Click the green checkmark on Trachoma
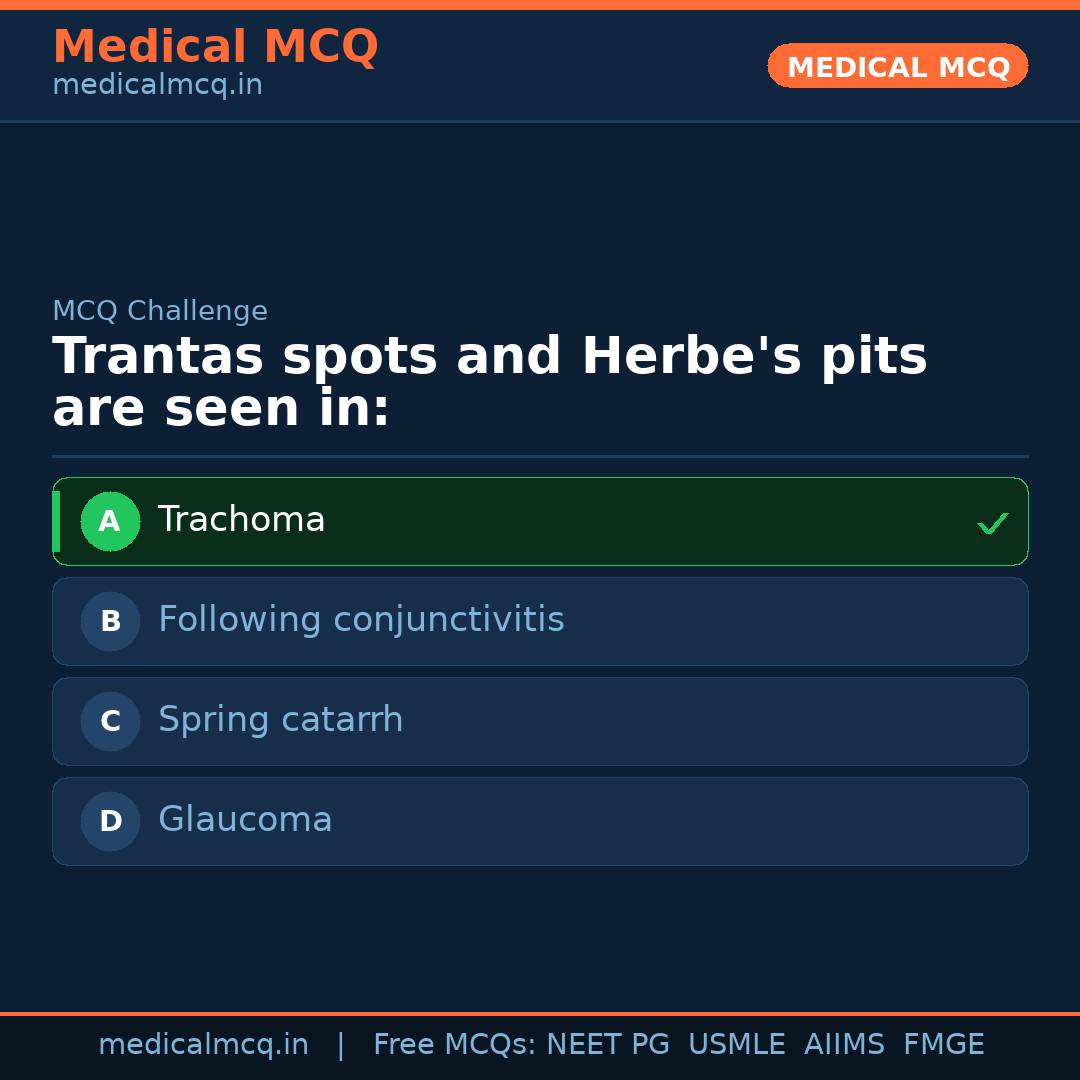The height and width of the screenshot is (1080, 1080). (992, 523)
